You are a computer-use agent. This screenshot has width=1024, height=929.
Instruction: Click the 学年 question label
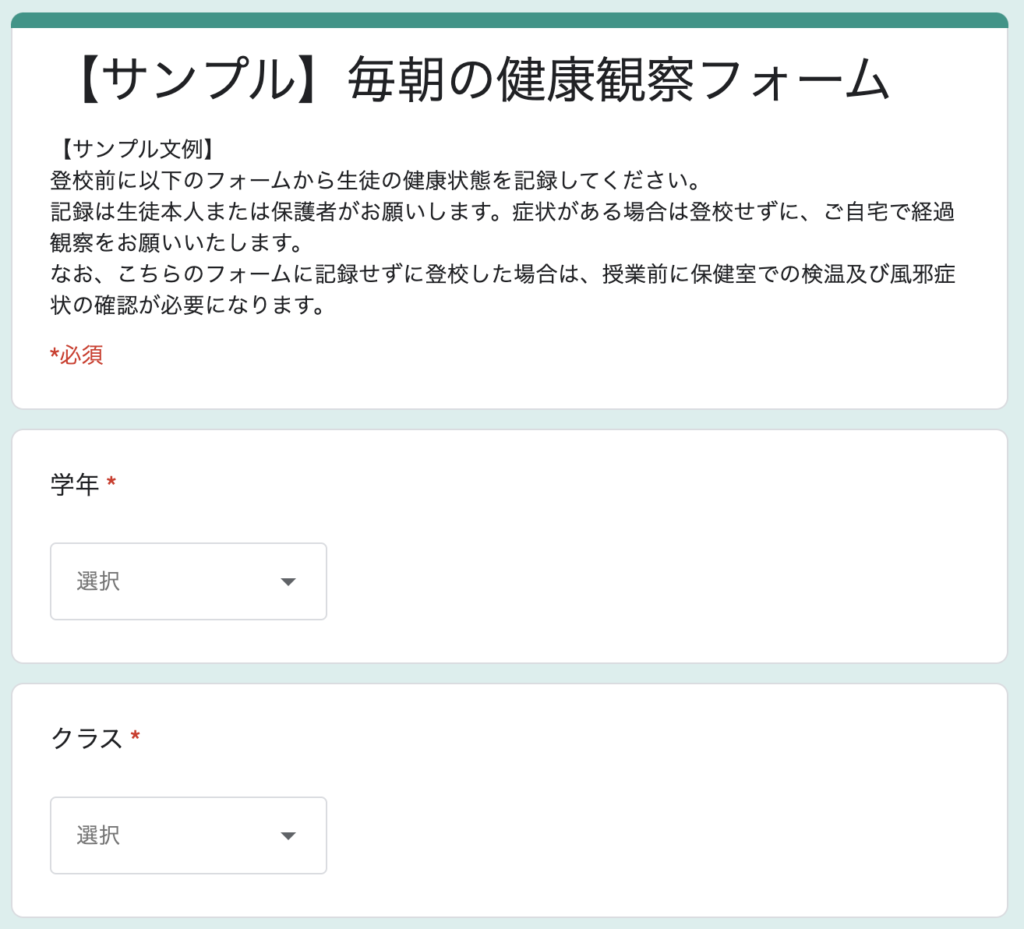(x=75, y=485)
